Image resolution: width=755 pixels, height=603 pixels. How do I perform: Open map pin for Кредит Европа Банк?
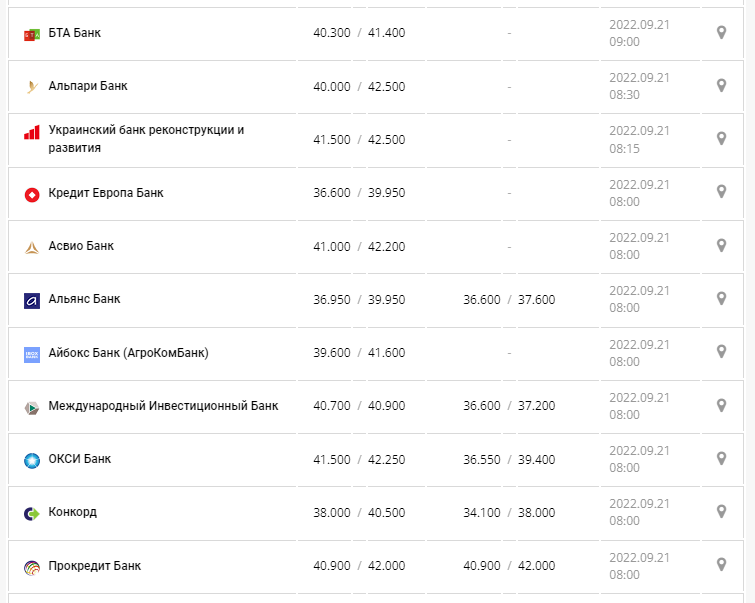point(721,192)
